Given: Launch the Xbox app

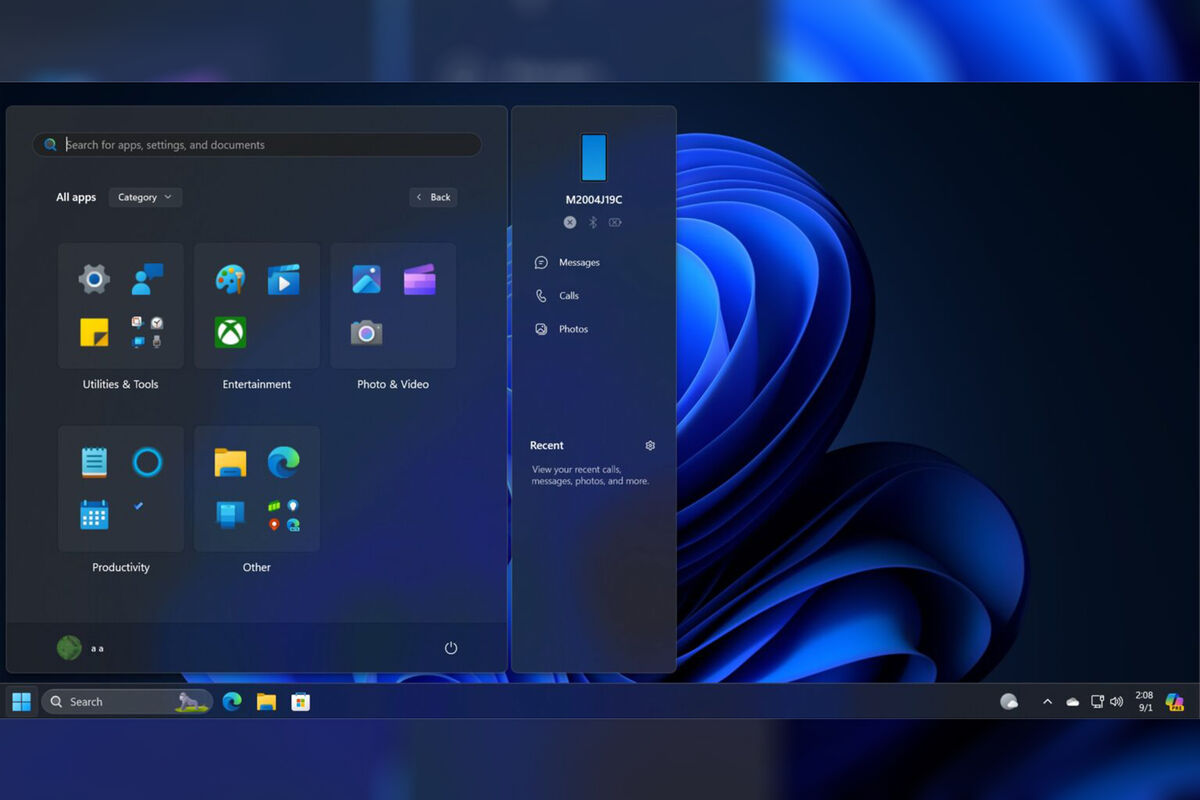Looking at the screenshot, I should pos(230,332).
